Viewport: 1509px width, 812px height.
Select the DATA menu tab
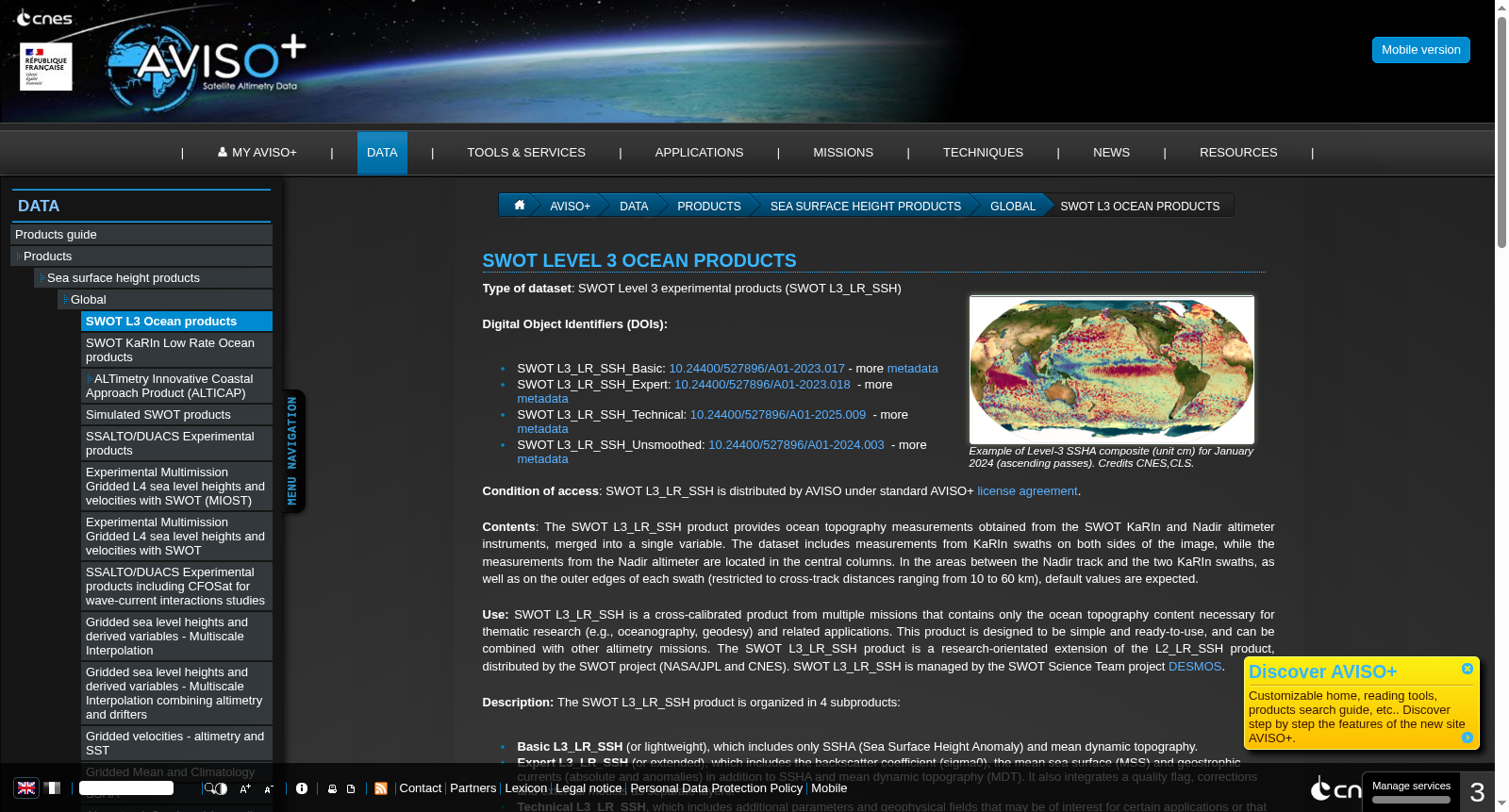[382, 153]
